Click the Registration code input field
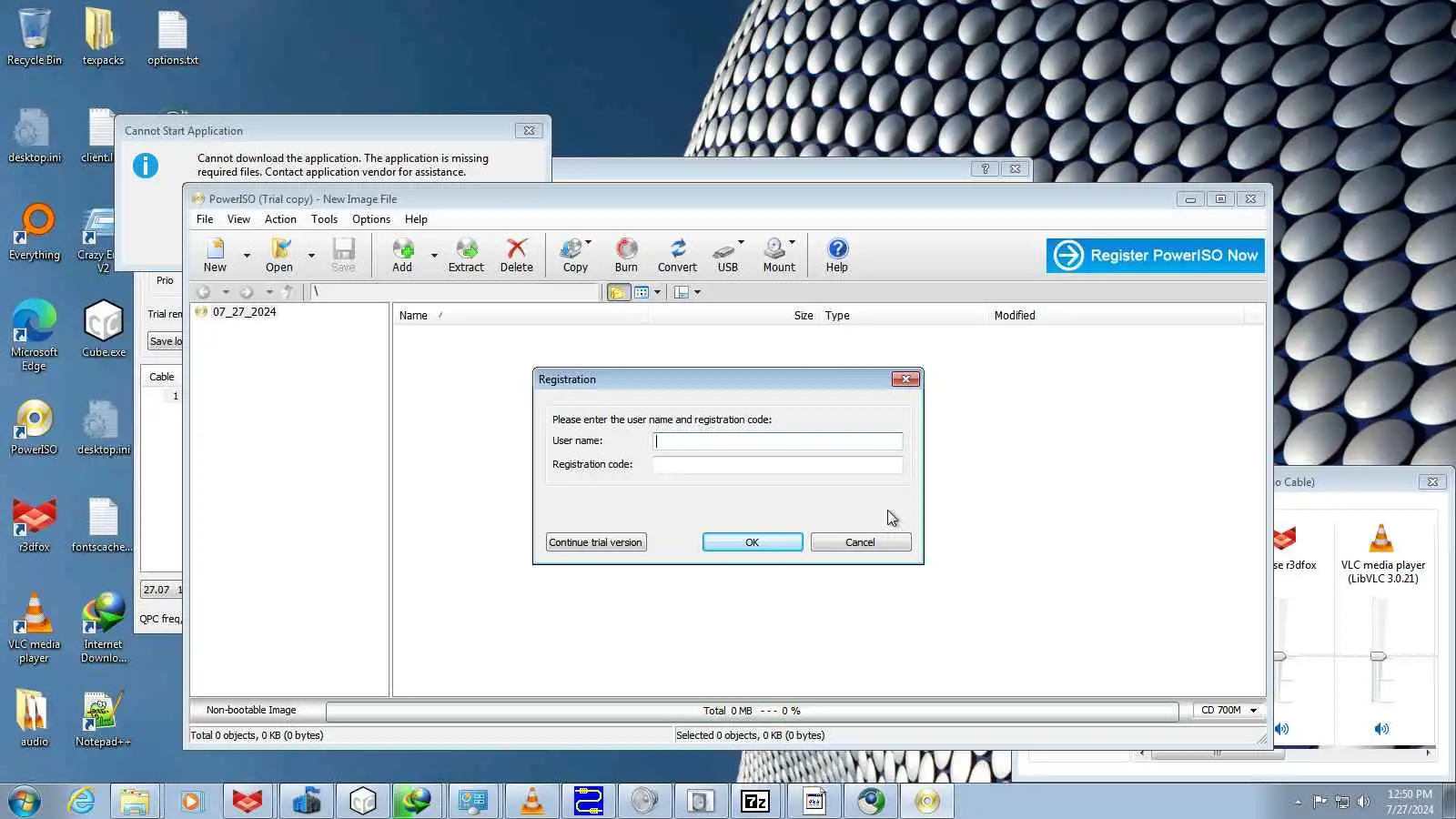The image size is (1456, 819). [778, 465]
